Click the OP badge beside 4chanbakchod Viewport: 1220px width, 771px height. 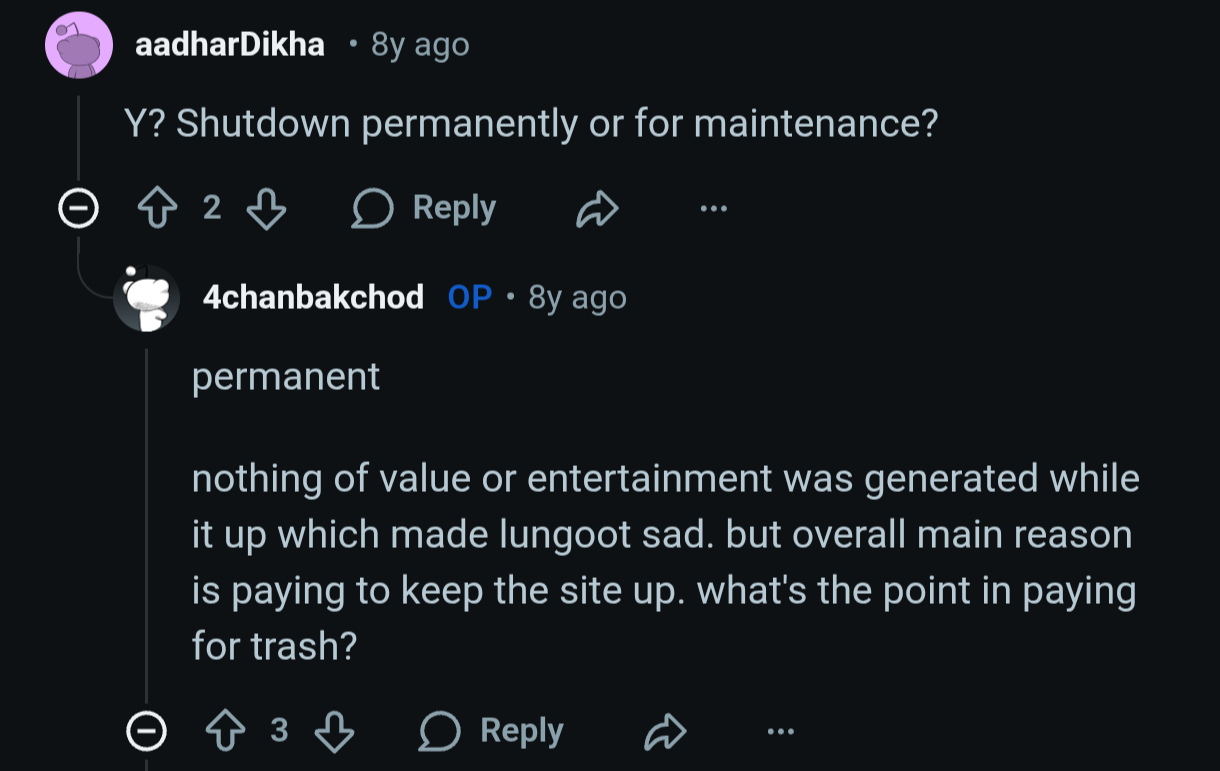470,297
